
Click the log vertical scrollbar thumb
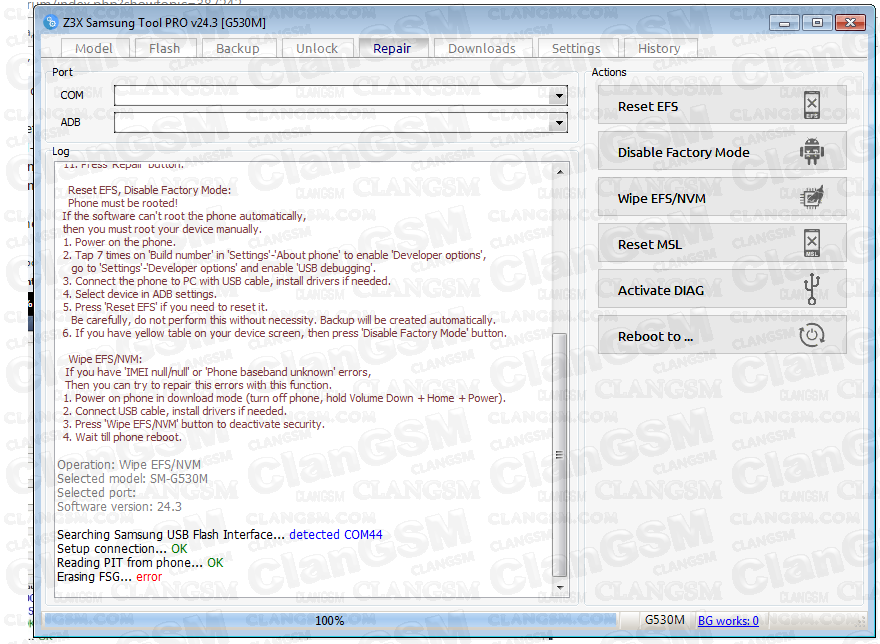point(560,454)
